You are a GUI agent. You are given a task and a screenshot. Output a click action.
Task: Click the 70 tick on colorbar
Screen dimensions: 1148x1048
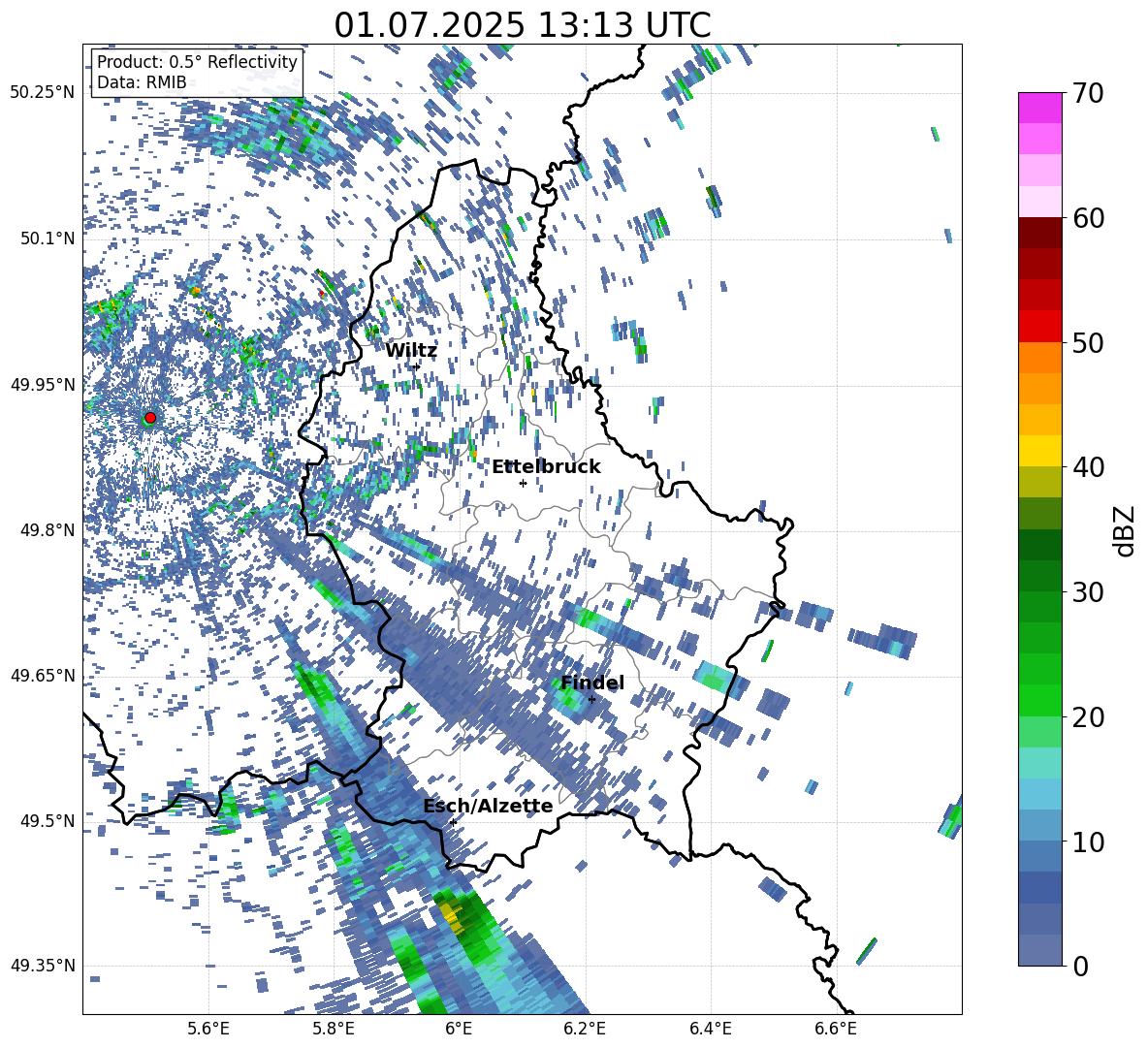pyautogui.click(x=1088, y=94)
